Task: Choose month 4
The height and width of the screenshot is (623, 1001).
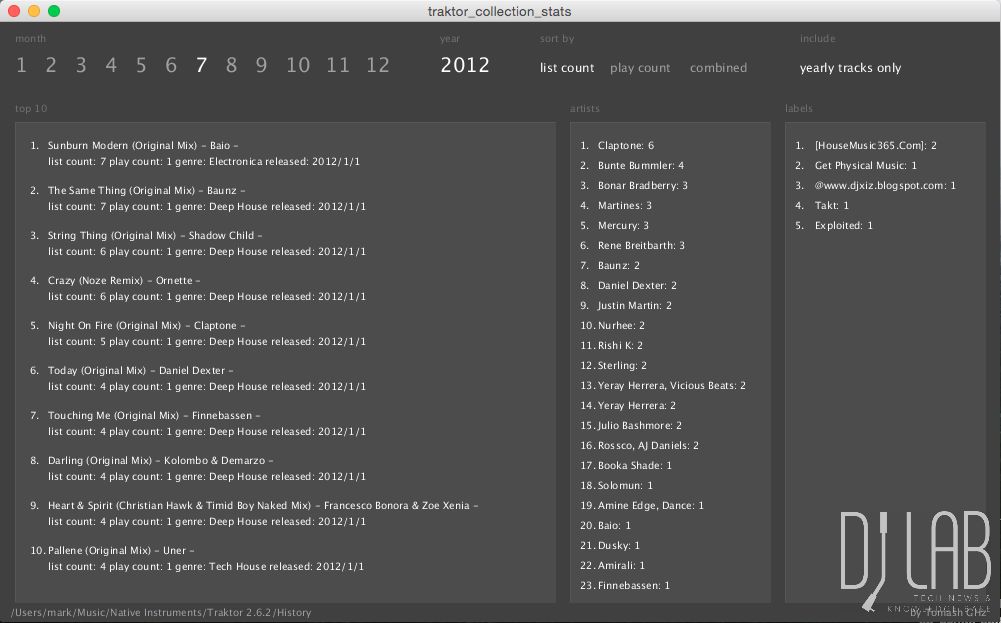Action: [111, 66]
